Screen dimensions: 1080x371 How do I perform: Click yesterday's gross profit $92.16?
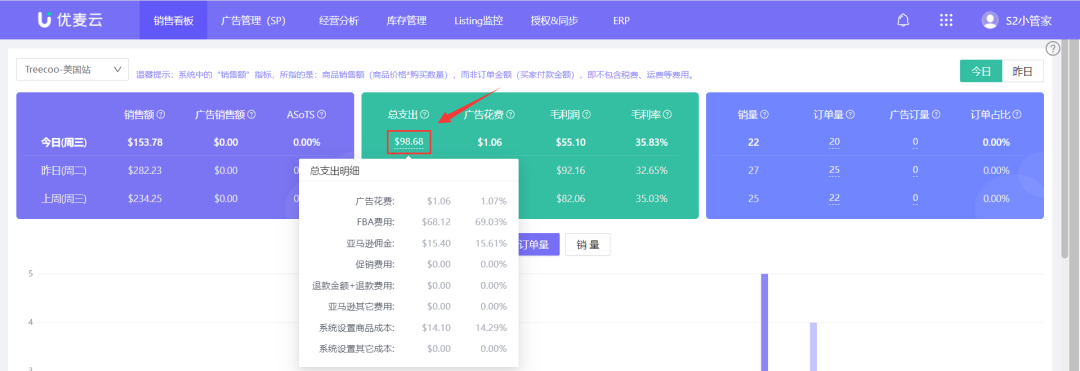[570, 170]
